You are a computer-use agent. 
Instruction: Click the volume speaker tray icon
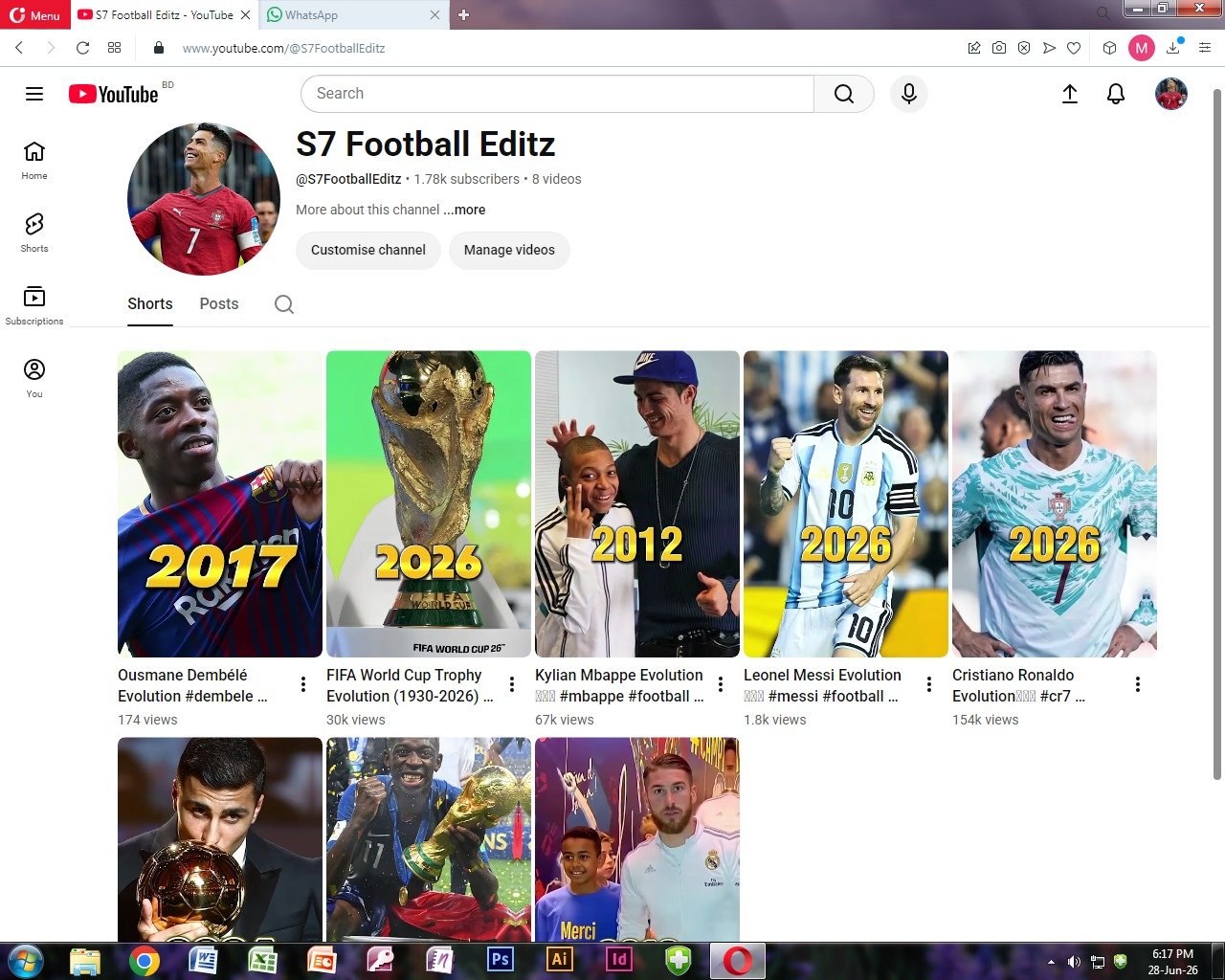pyautogui.click(x=1074, y=962)
